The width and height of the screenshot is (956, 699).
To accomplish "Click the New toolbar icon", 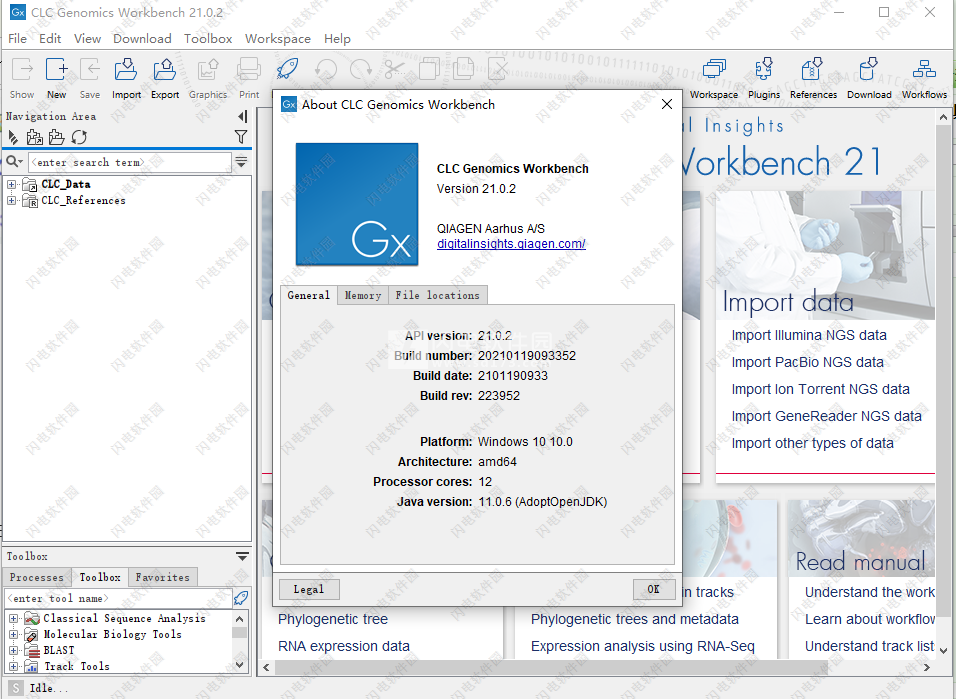I will (57, 78).
